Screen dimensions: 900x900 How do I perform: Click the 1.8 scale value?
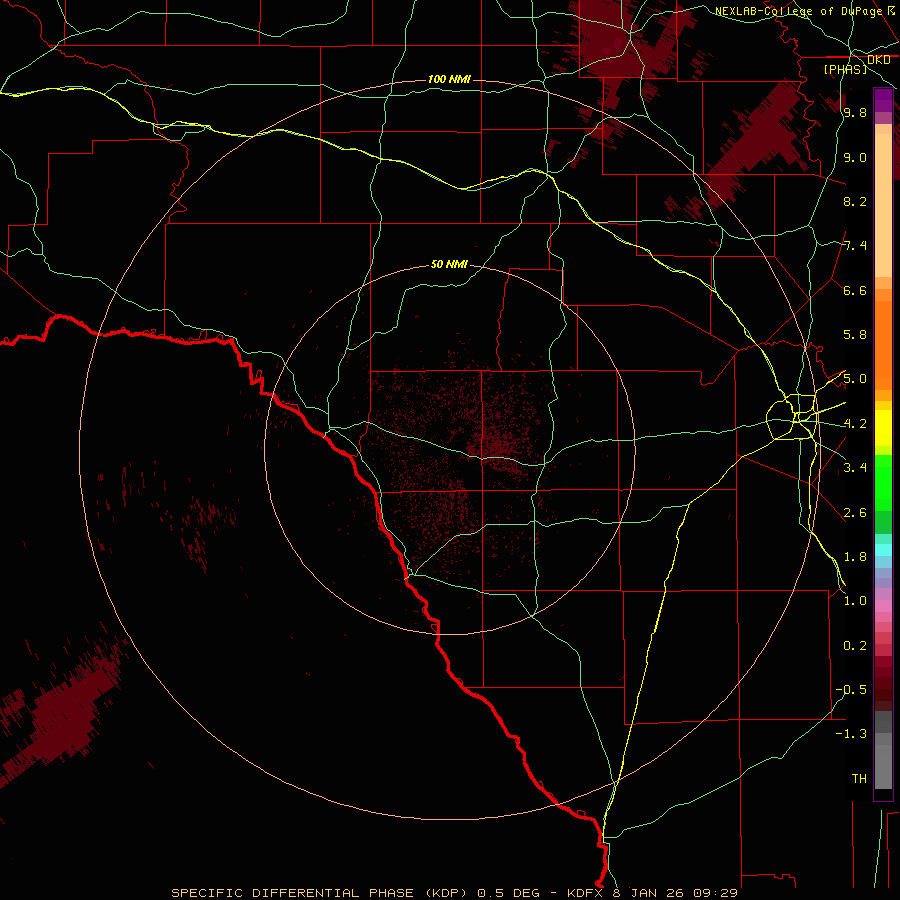pyautogui.click(x=855, y=557)
